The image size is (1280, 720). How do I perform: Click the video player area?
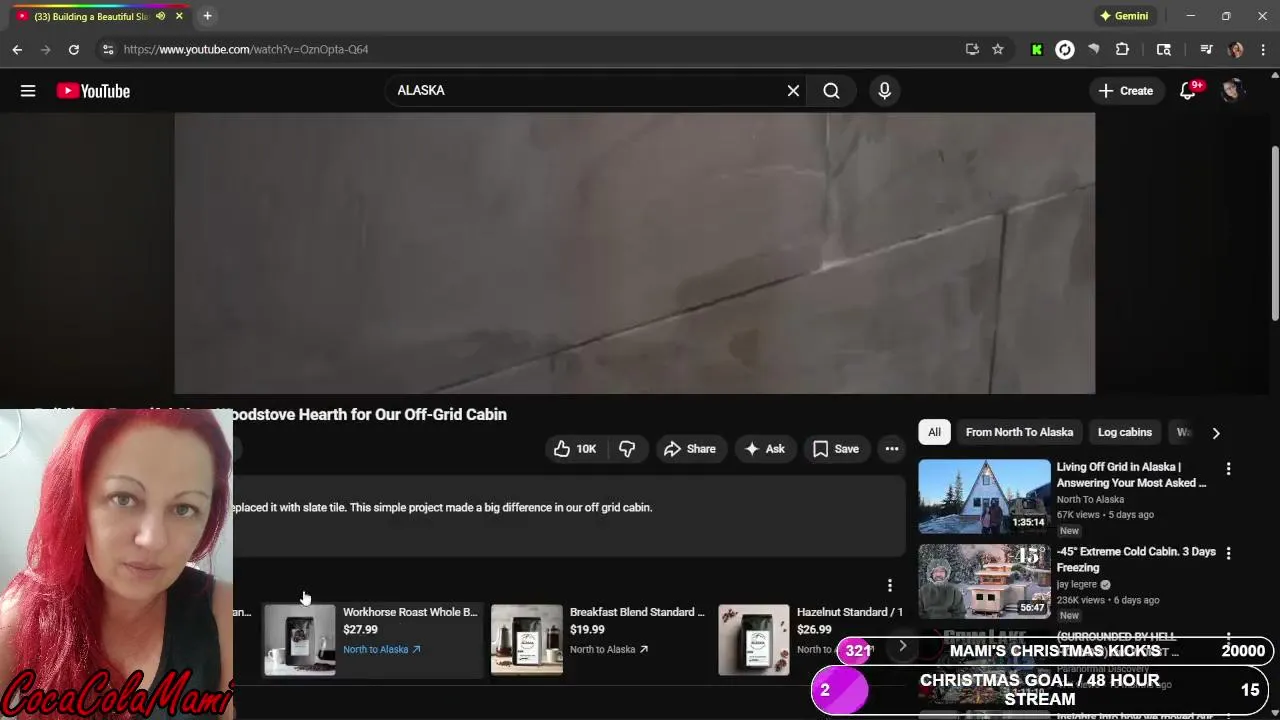(635, 253)
